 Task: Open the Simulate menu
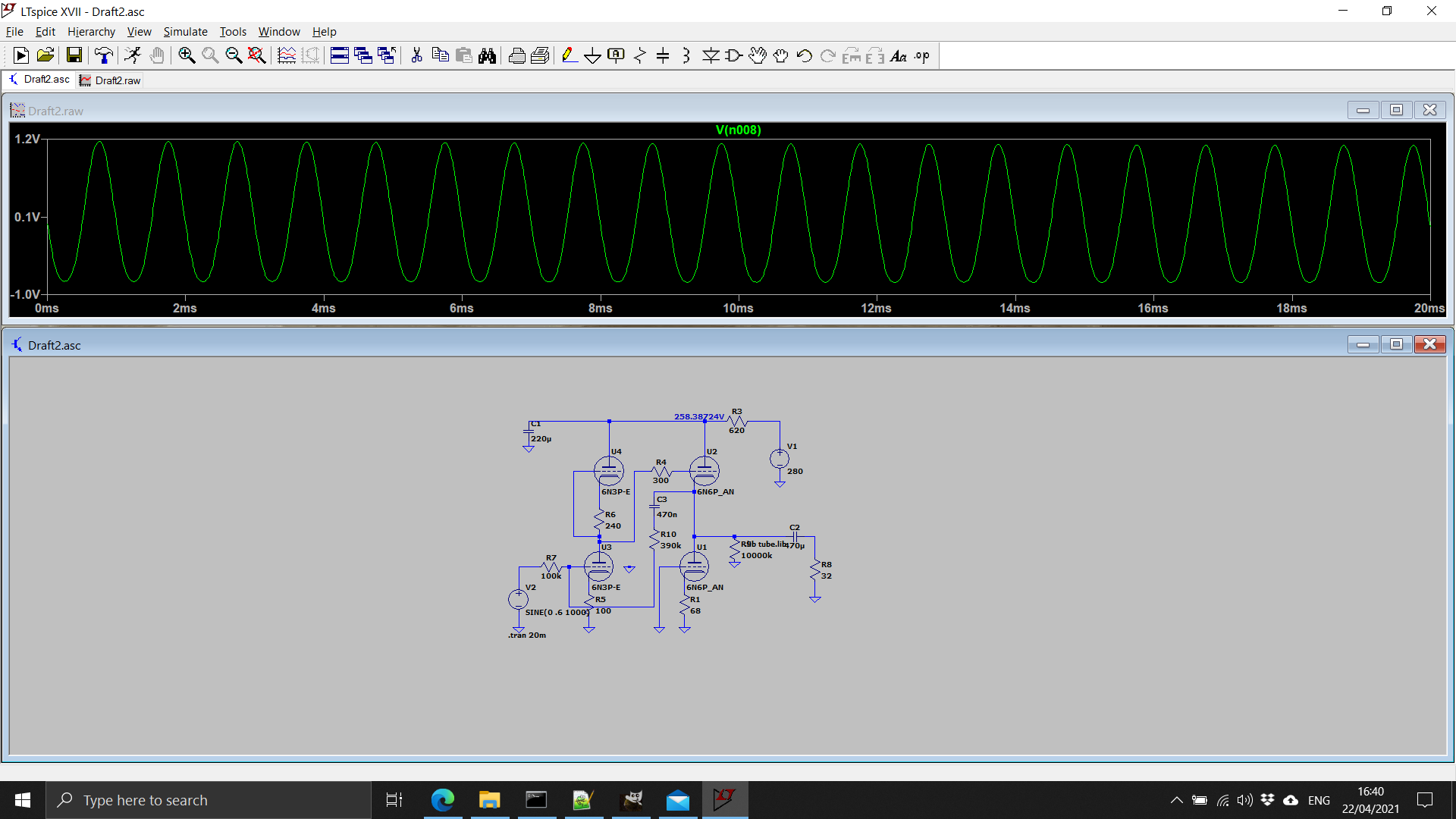[x=185, y=31]
